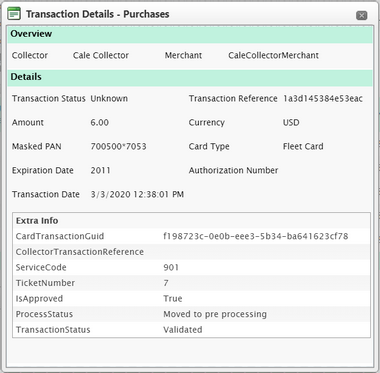Click the 'Transaction Reference' label
Viewport: 380px width, 373px height.
point(233,99)
